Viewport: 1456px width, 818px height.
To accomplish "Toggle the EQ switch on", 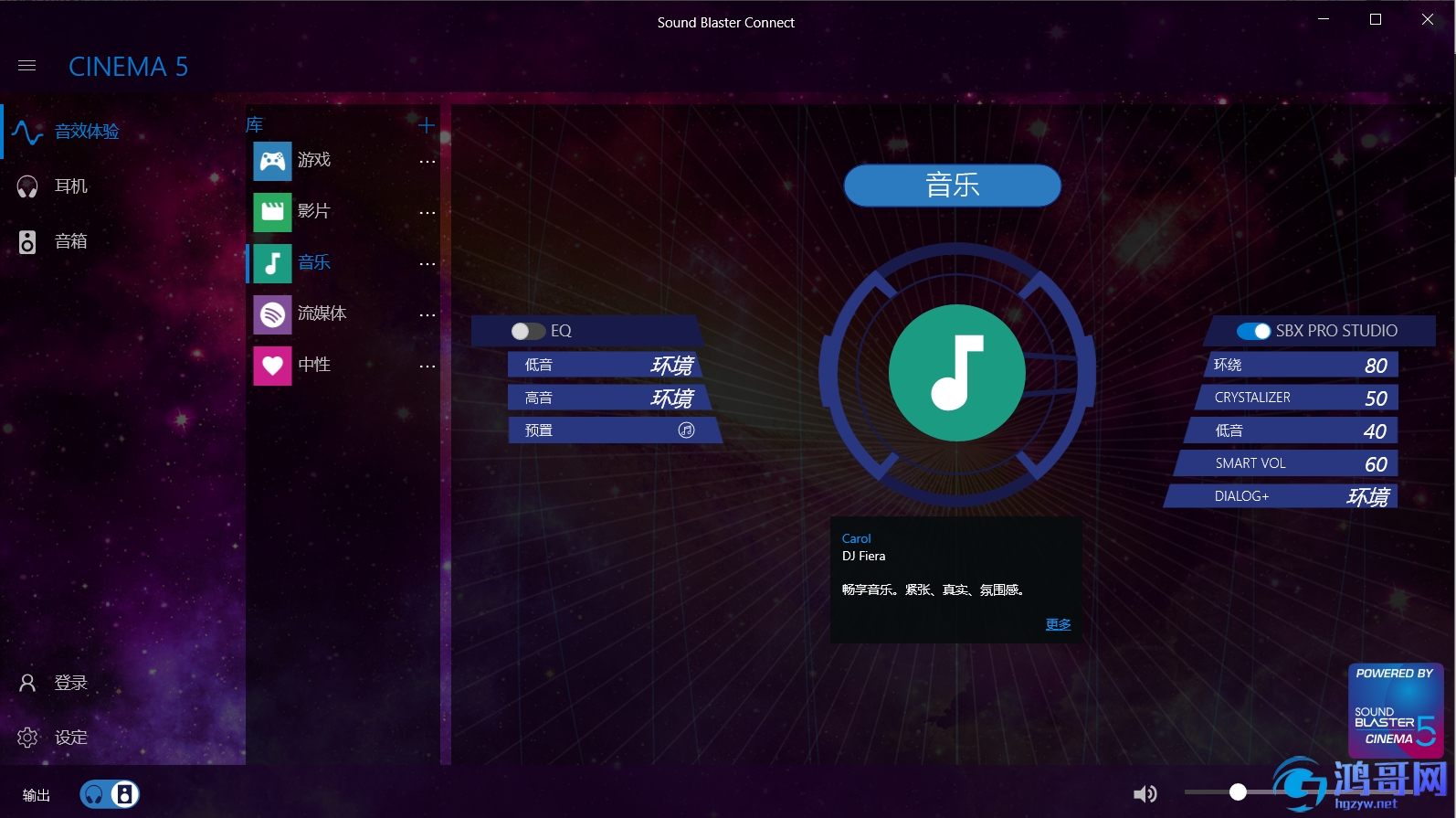I will (528, 331).
